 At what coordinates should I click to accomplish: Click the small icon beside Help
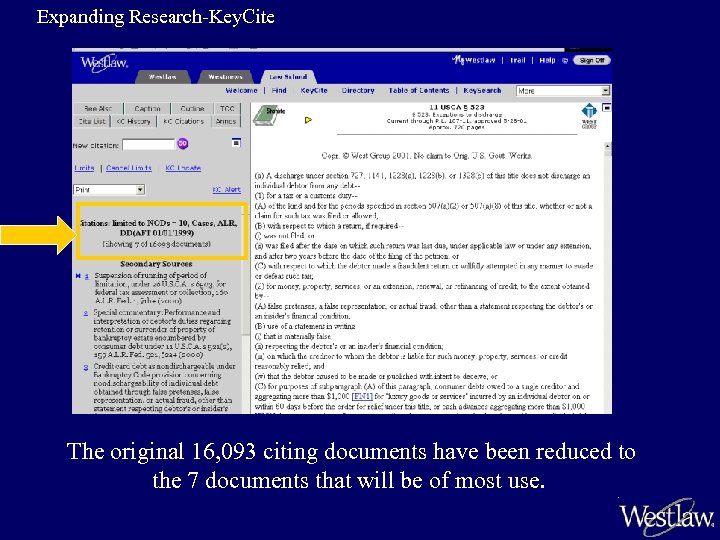(x=565, y=60)
